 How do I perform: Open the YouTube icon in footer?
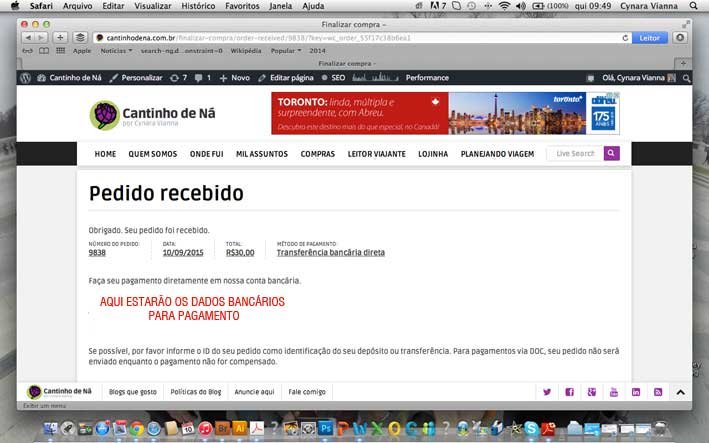(614, 392)
